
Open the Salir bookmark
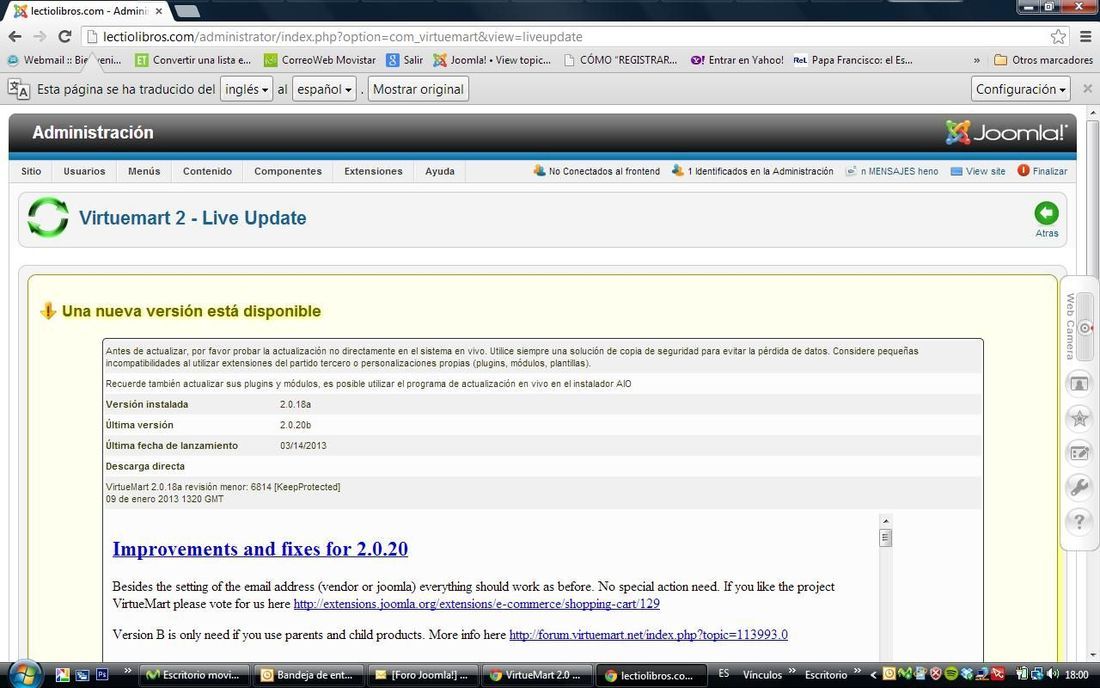coord(405,60)
